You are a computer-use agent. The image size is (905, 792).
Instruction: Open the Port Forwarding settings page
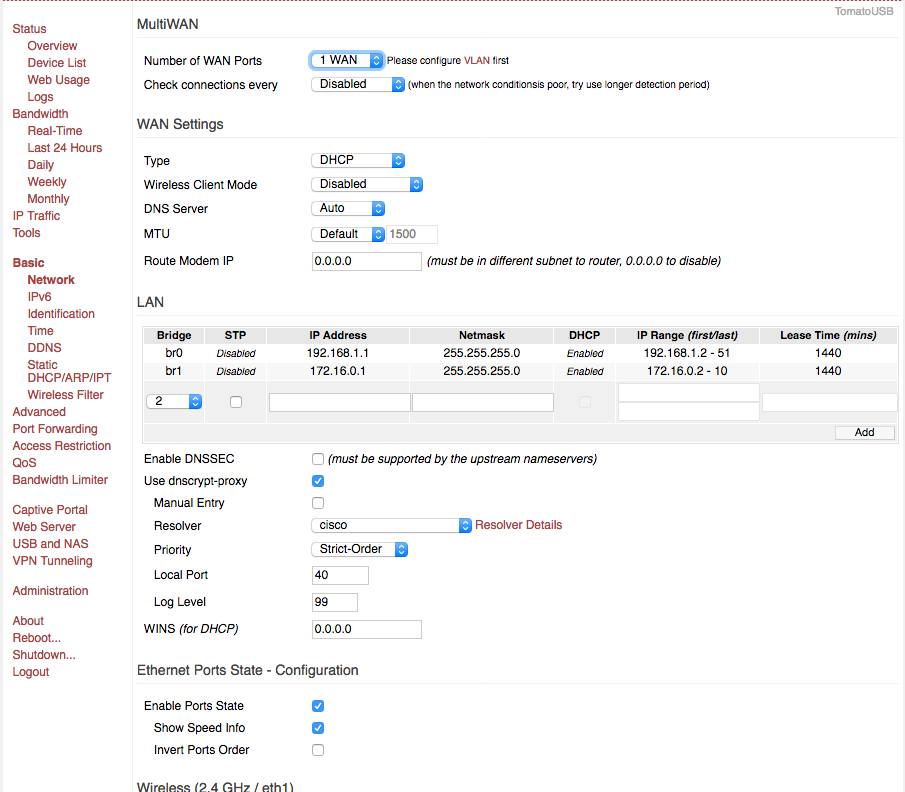coord(54,428)
